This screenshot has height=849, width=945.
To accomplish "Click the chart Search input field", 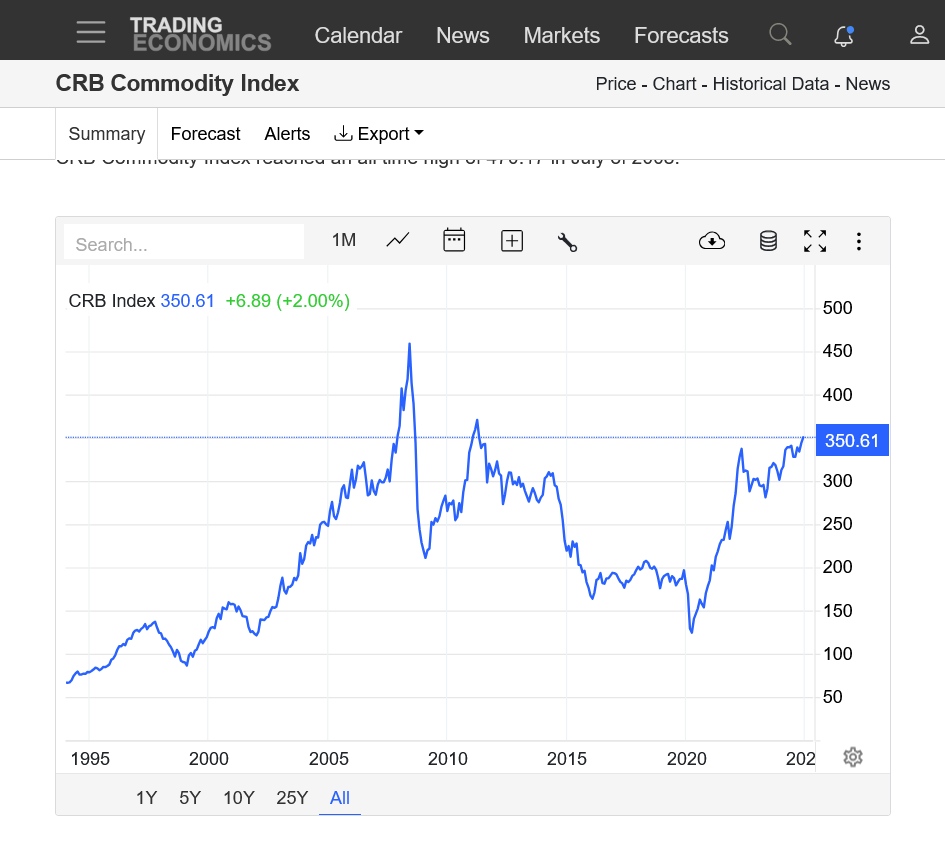I will point(184,243).
